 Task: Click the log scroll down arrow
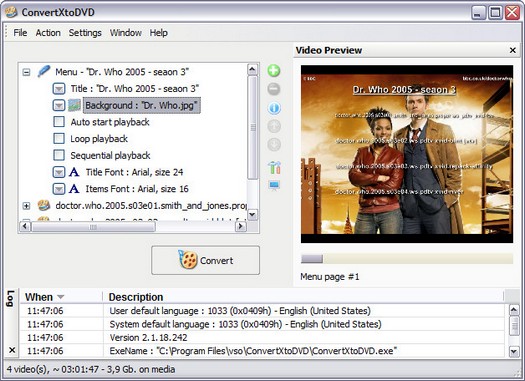514,351
